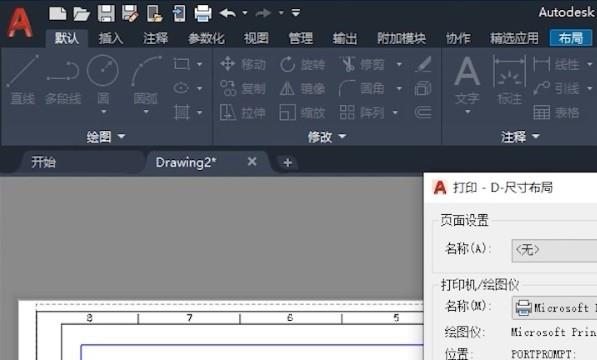Open the hatch tool dropdown arrow
Screen dimensions: 597x360
click(200, 113)
